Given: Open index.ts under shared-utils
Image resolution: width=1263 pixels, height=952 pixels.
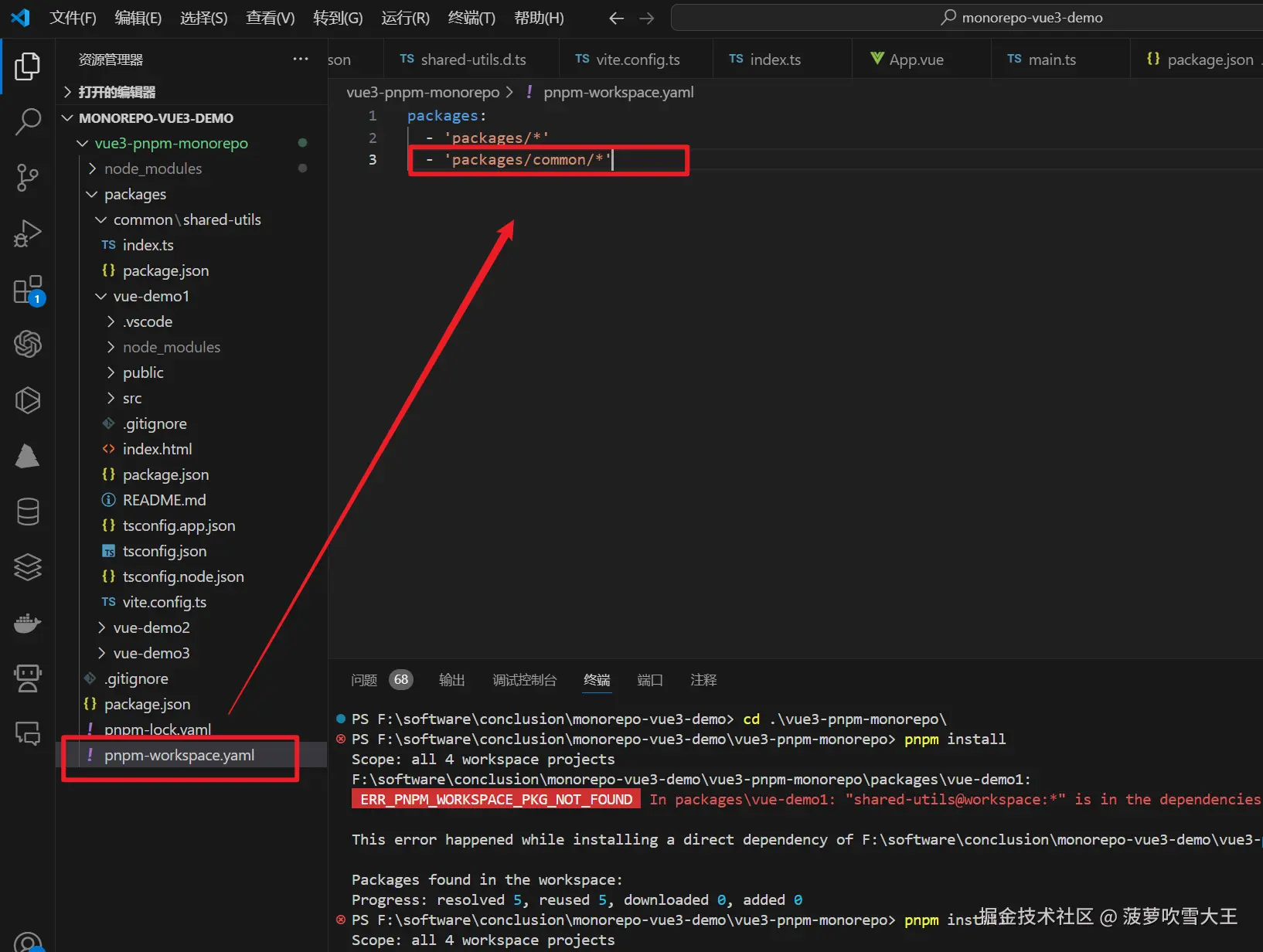Looking at the screenshot, I should tap(193, 245).
